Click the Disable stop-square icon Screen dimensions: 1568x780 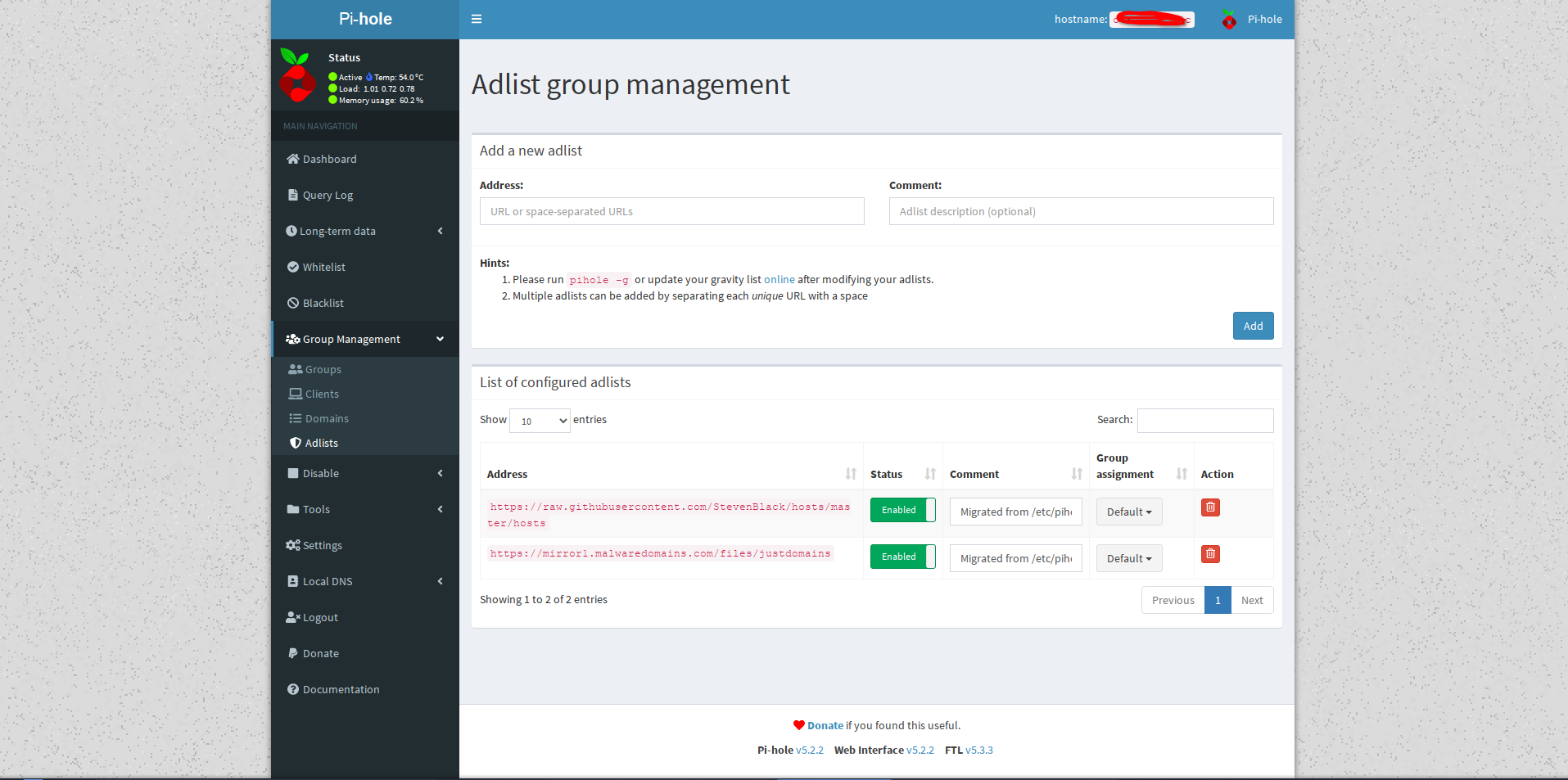pos(293,473)
